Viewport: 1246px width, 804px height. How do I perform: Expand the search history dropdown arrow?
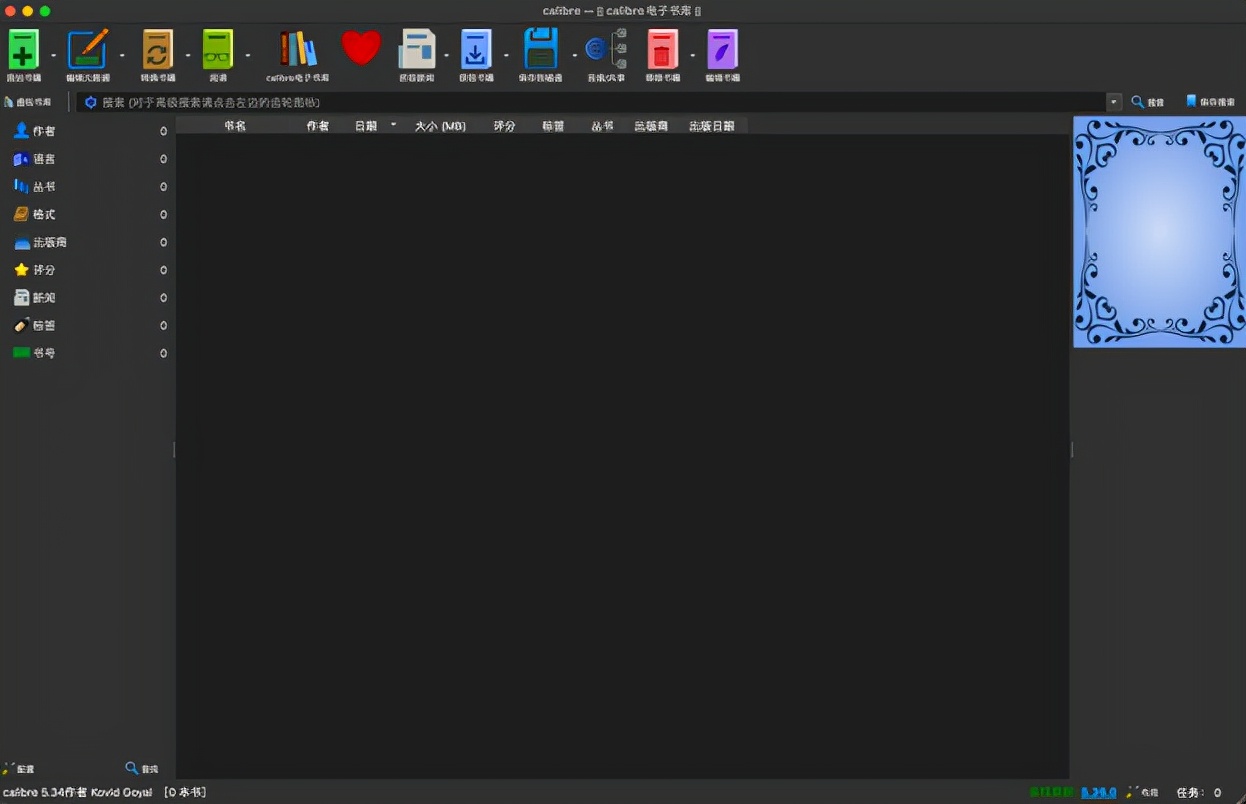point(1114,102)
